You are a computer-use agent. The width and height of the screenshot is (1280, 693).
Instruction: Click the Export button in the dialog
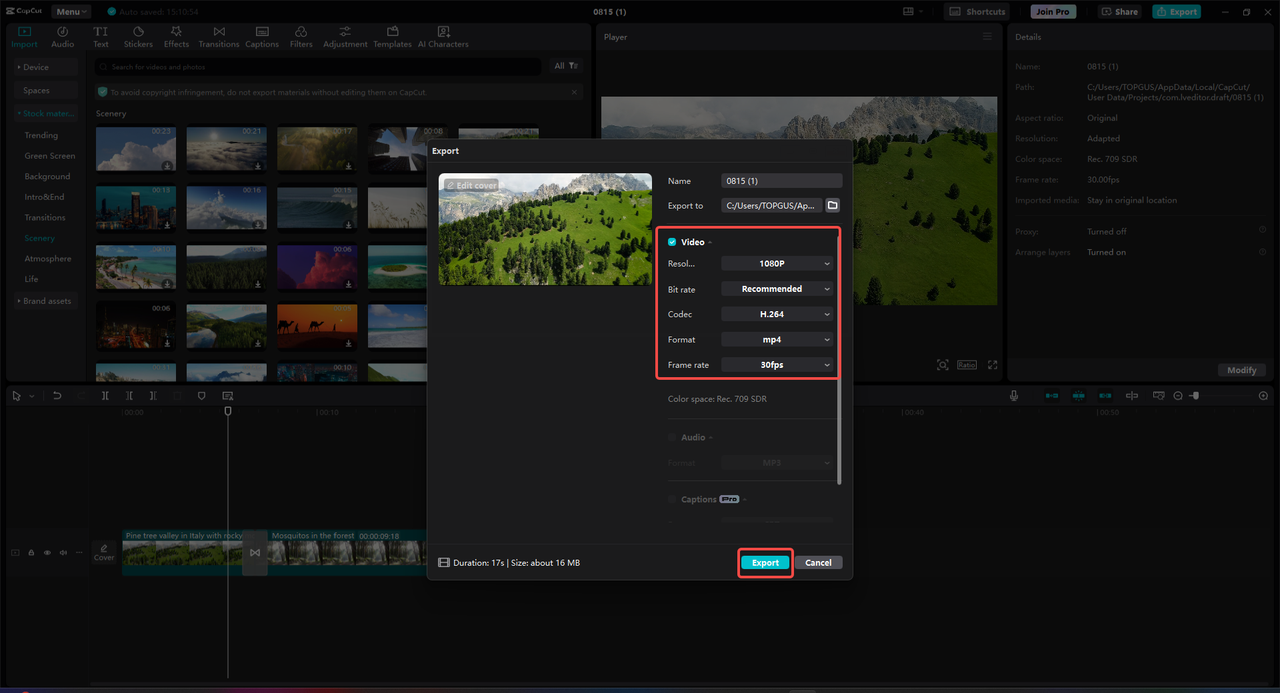pyautogui.click(x=766, y=563)
